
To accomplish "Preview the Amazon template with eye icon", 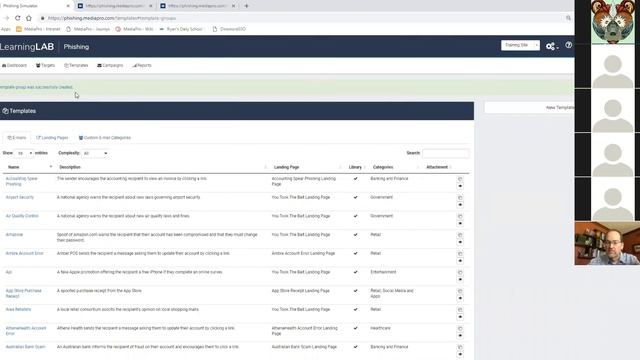I will coord(460,242).
